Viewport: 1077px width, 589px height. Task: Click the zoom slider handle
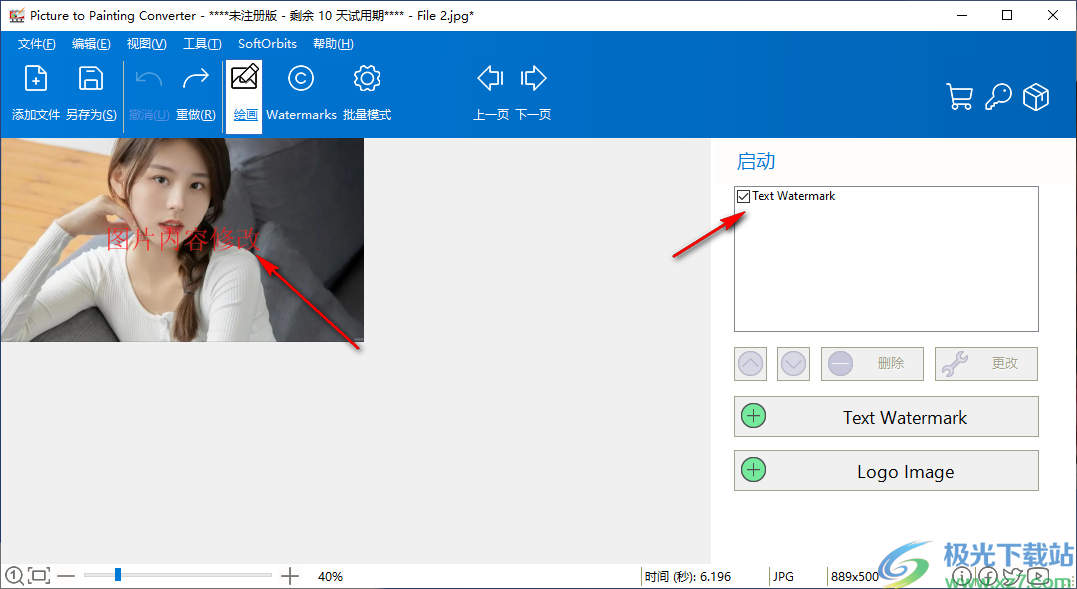[118, 574]
